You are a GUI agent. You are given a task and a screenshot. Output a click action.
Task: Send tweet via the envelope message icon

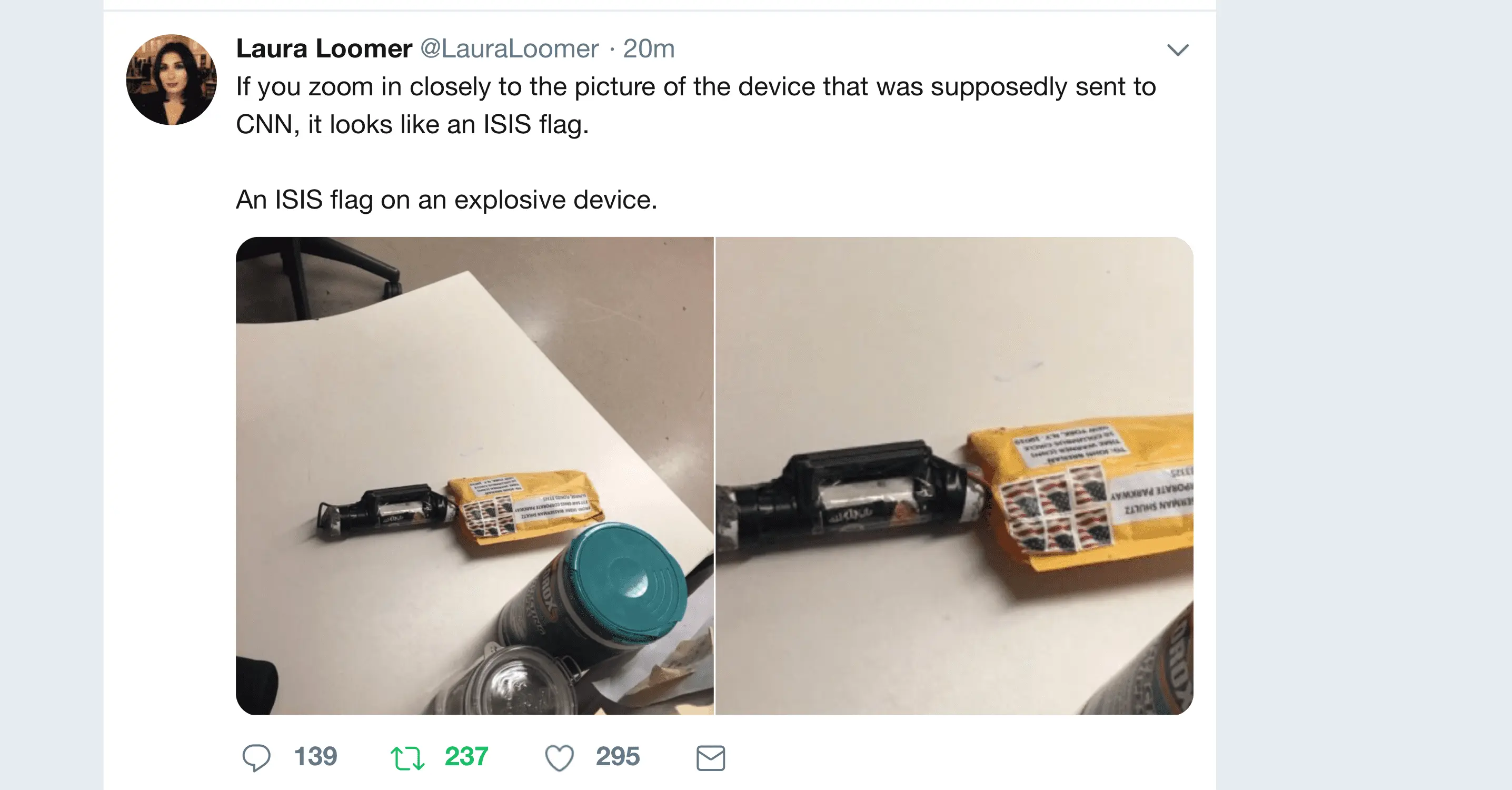click(711, 758)
